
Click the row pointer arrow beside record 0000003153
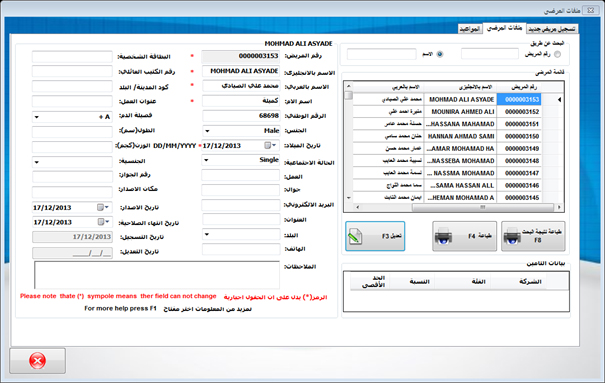coord(559,100)
